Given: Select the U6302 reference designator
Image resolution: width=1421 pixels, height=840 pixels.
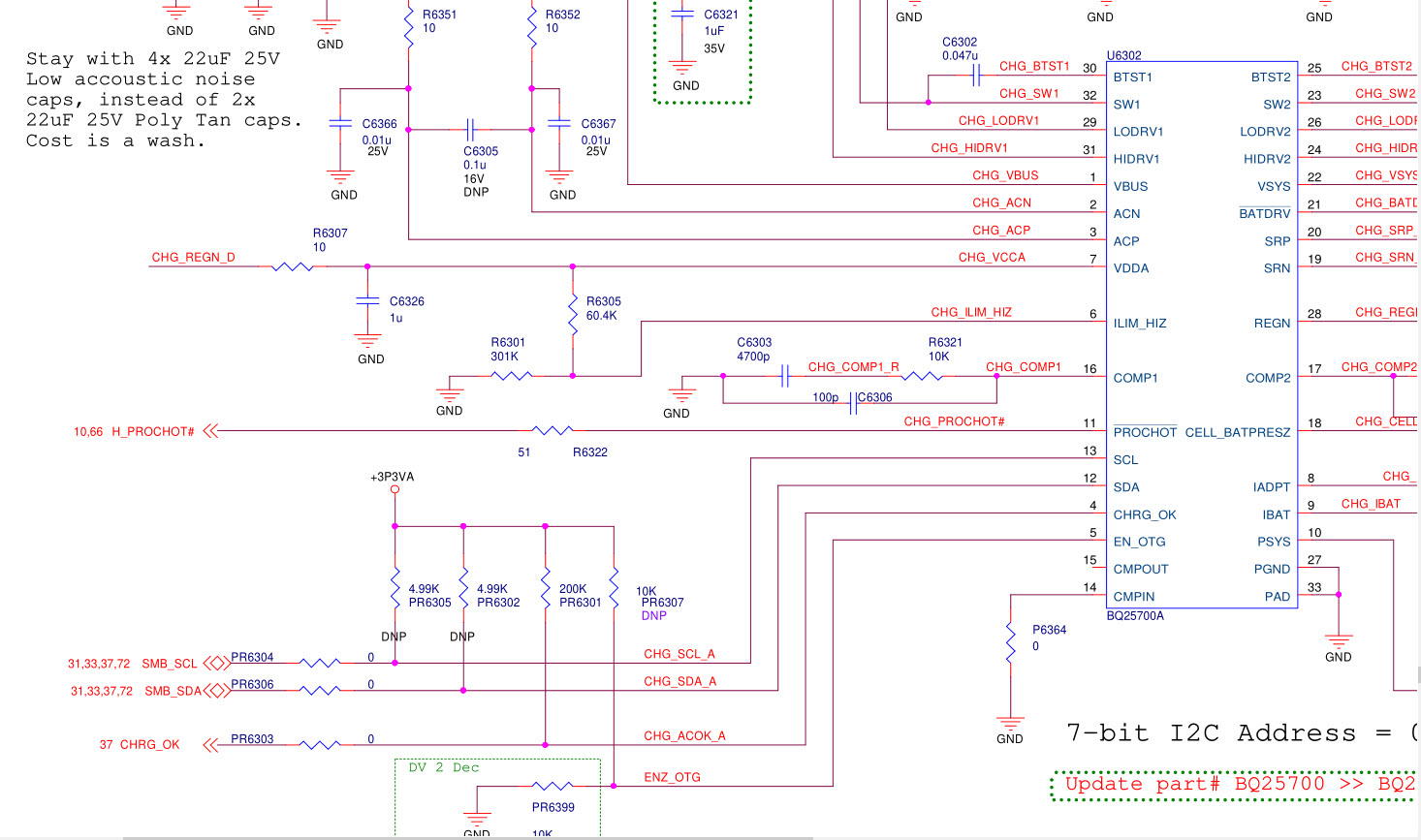Looking at the screenshot, I should pos(1123,56).
